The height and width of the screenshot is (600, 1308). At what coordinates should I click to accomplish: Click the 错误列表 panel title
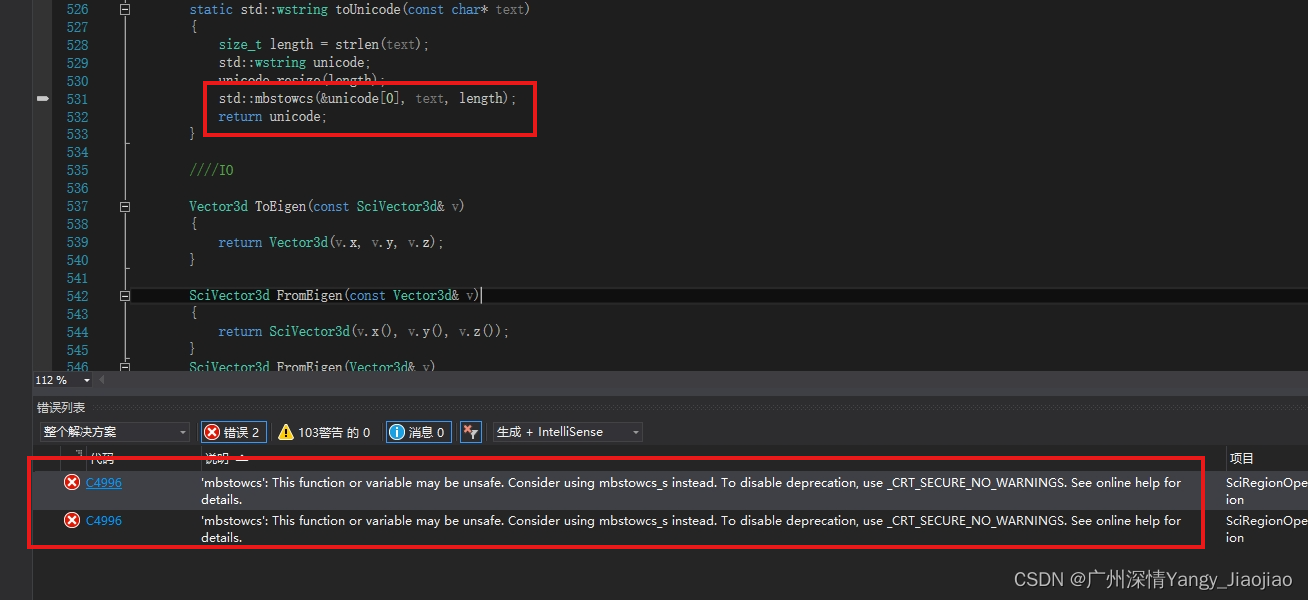coord(62,408)
